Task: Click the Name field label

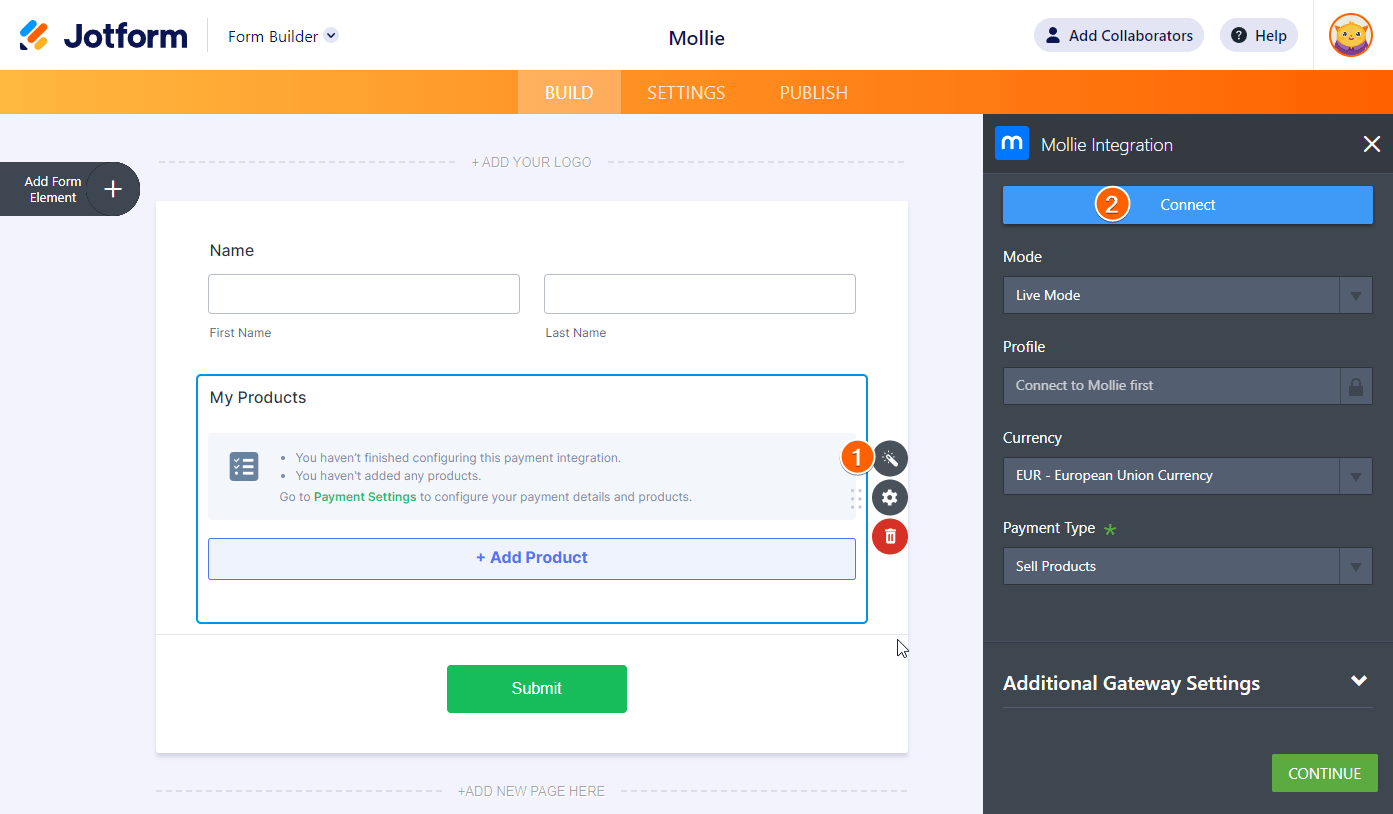Action: 232,250
